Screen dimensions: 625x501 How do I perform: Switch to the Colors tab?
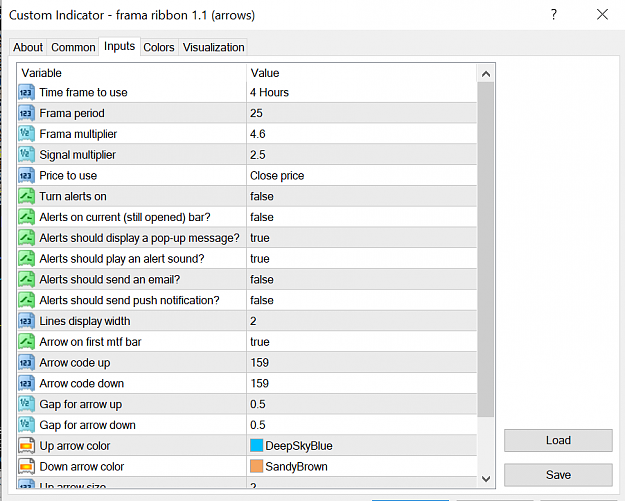[159, 47]
